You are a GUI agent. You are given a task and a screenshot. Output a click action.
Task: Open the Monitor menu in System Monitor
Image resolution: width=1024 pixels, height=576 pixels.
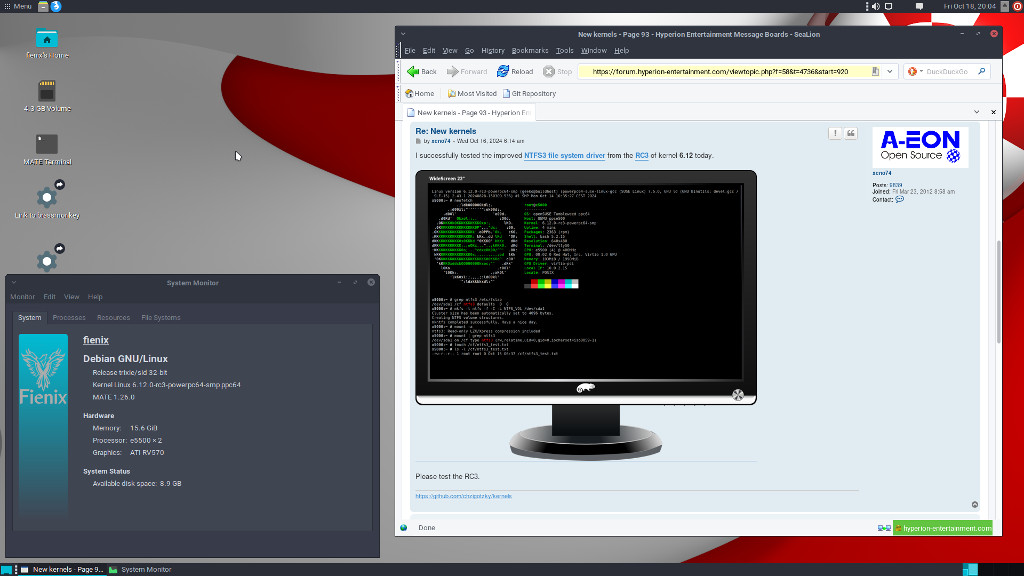tap(22, 296)
